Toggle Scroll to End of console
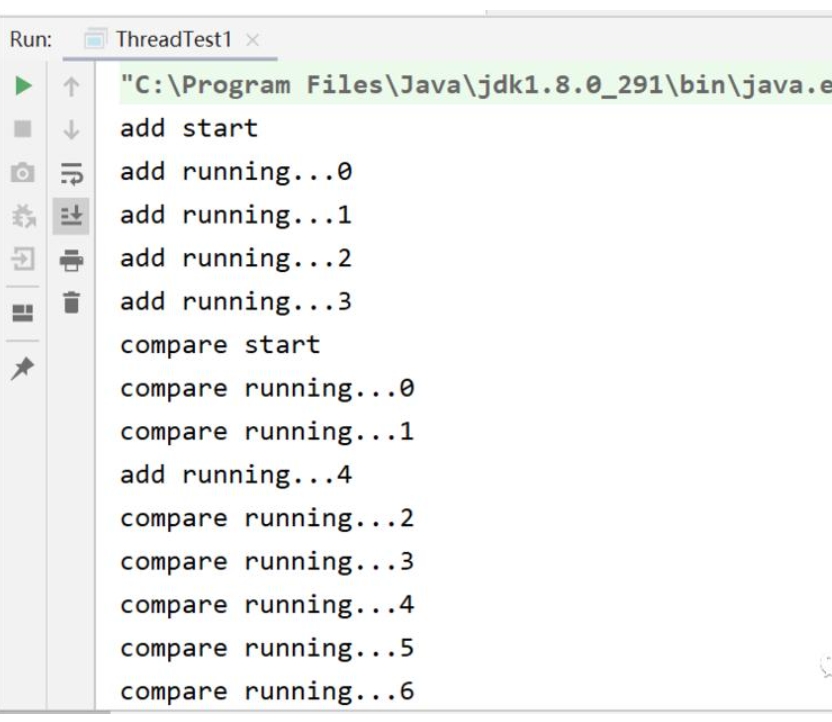Image resolution: width=832 pixels, height=722 pixels. [71, 216]
